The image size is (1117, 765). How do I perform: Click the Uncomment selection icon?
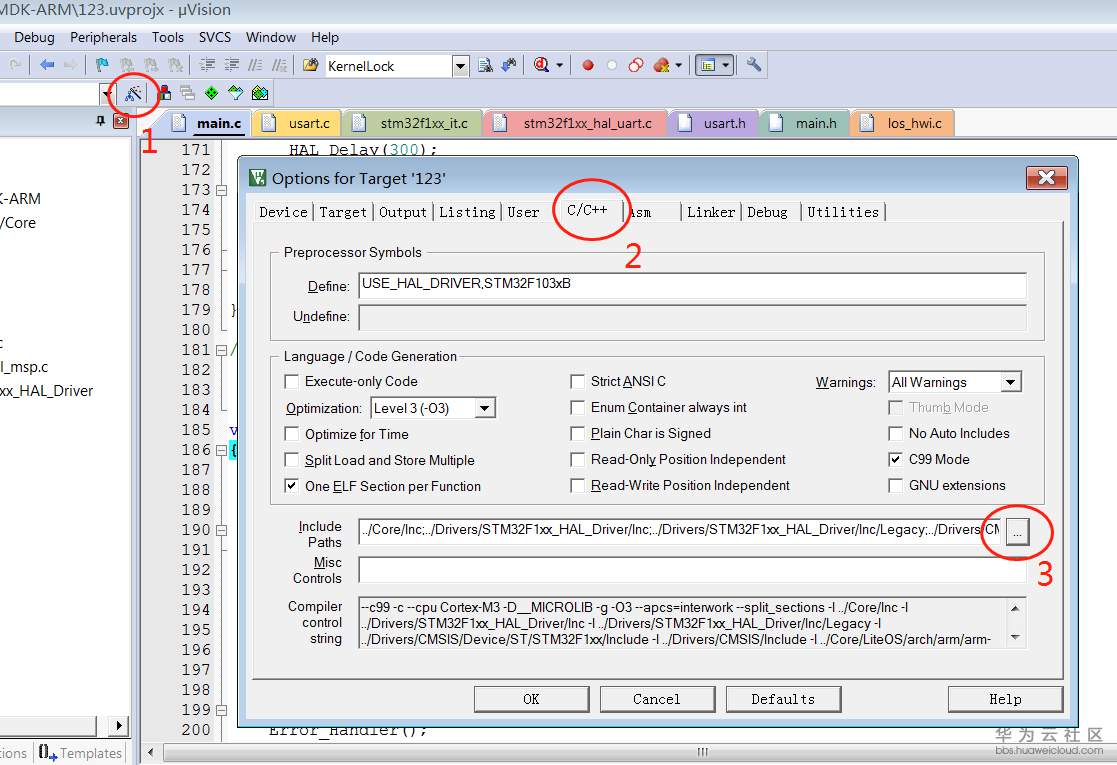coord(279,66)
